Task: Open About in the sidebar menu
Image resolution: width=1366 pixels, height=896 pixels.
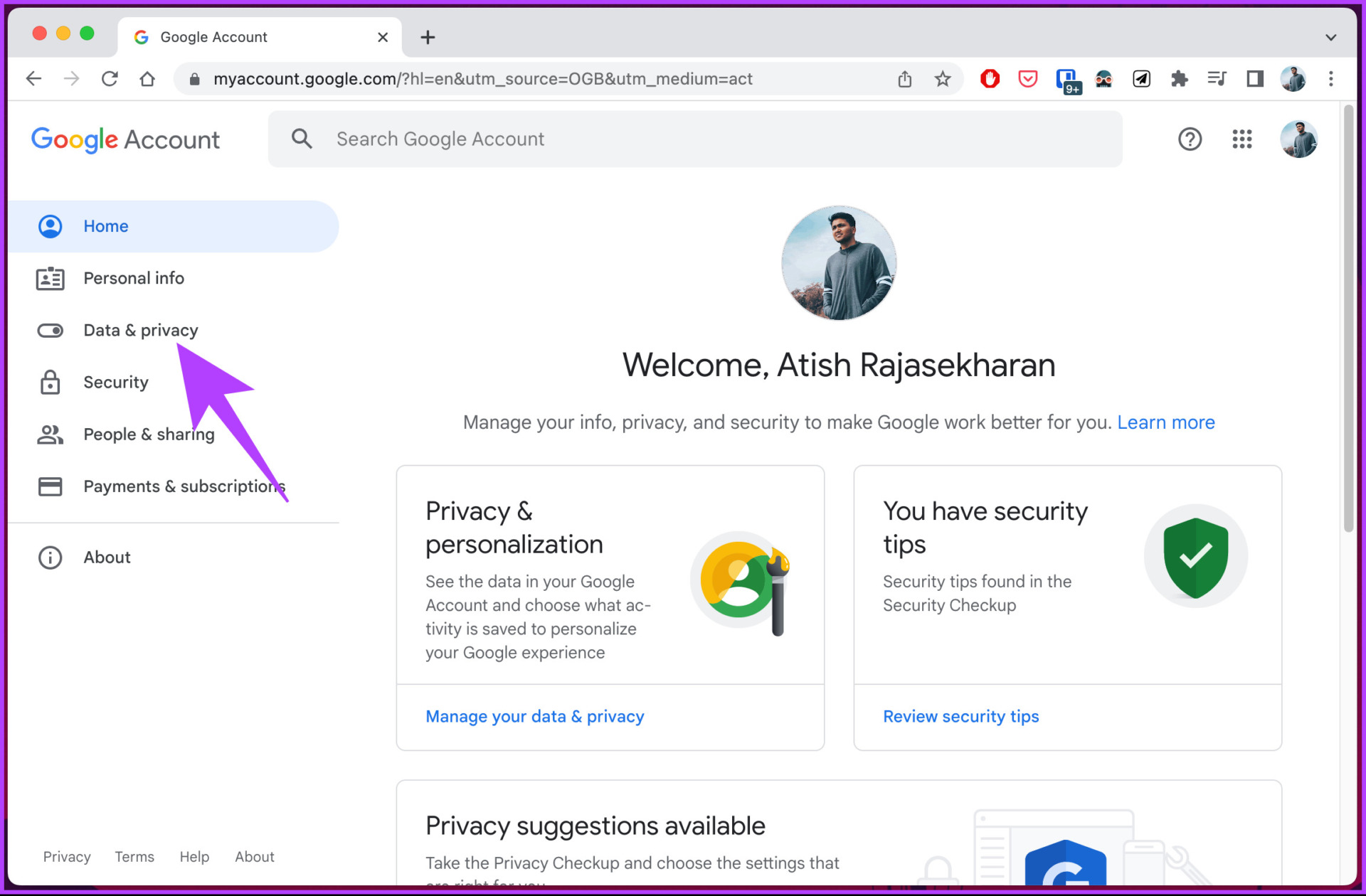Action: tap(174, 558)
